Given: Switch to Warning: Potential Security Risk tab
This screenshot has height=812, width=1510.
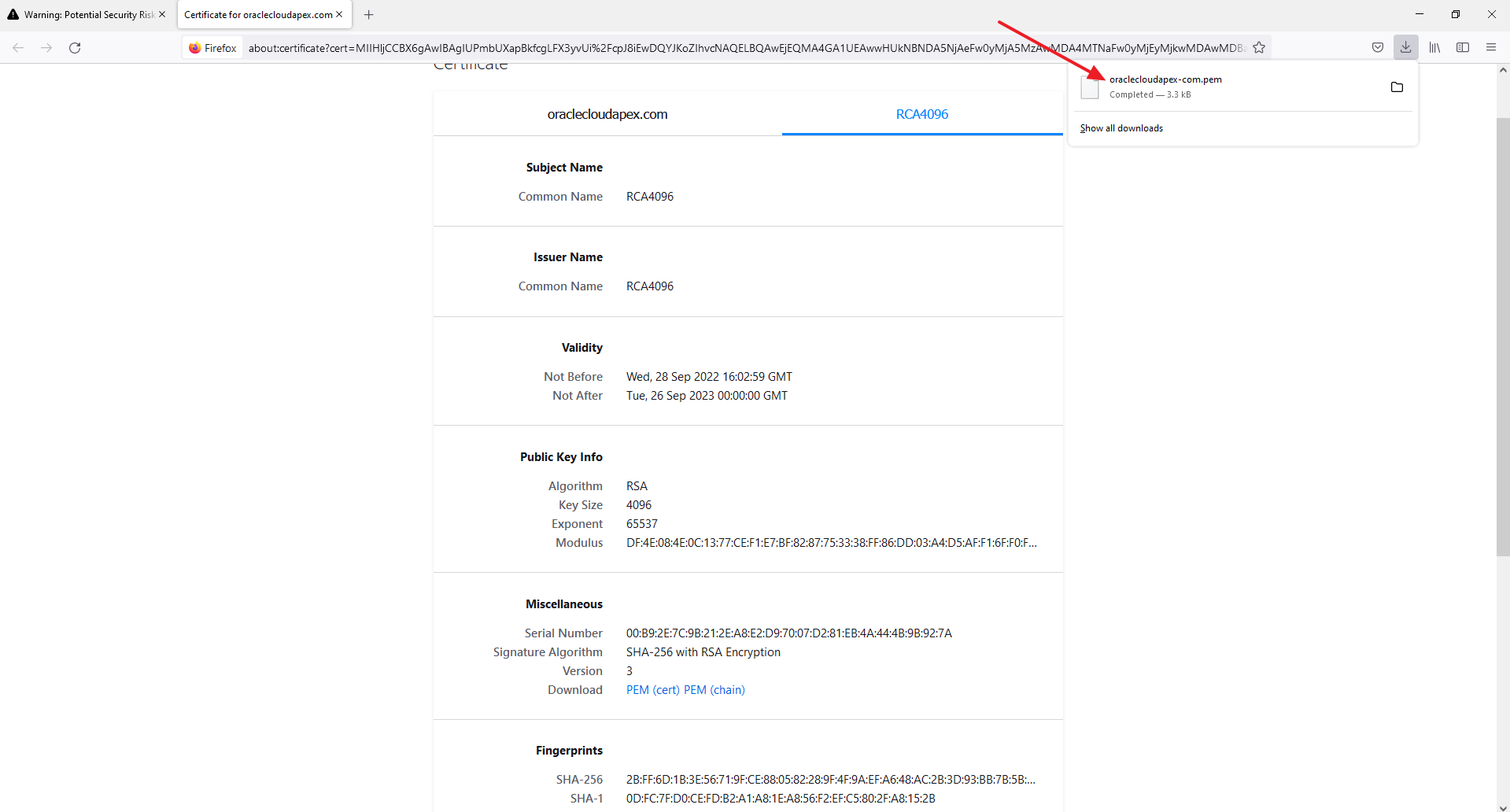Looking at the screenshot, I should (x=87, y=15).
